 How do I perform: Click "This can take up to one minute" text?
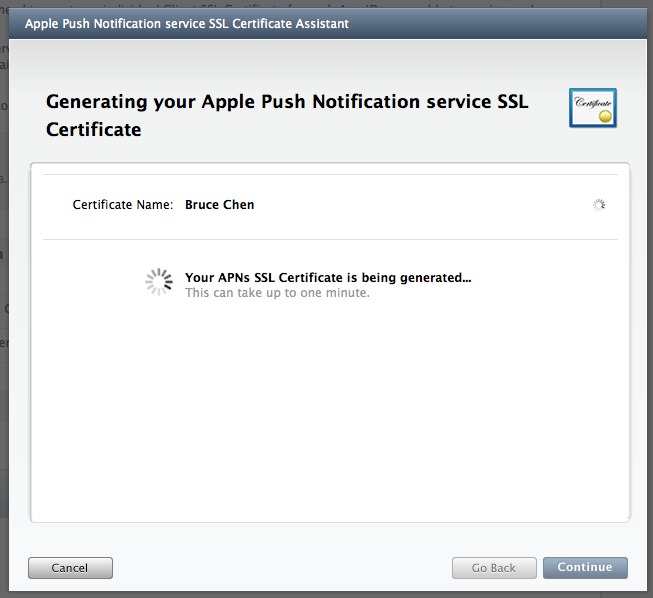point(277,293)
